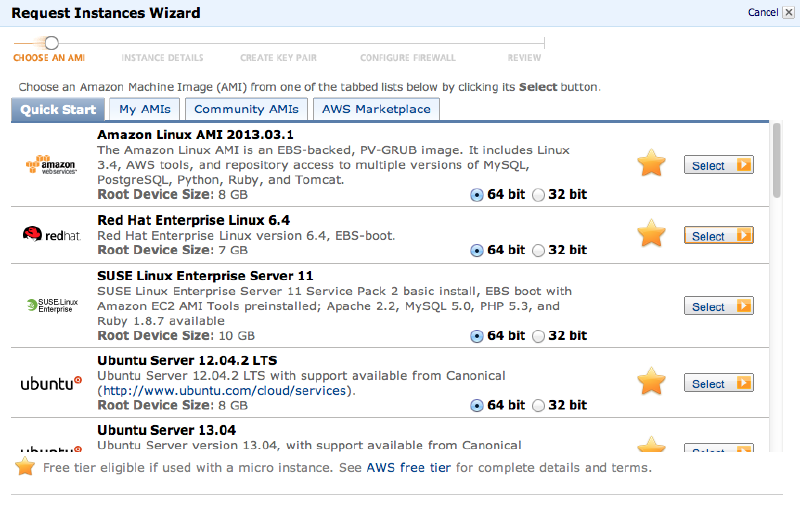800x520 pixels.
Task: Choose 64 bit for SUSE Linux Enterprise Server 11
Action: (477, 336)
